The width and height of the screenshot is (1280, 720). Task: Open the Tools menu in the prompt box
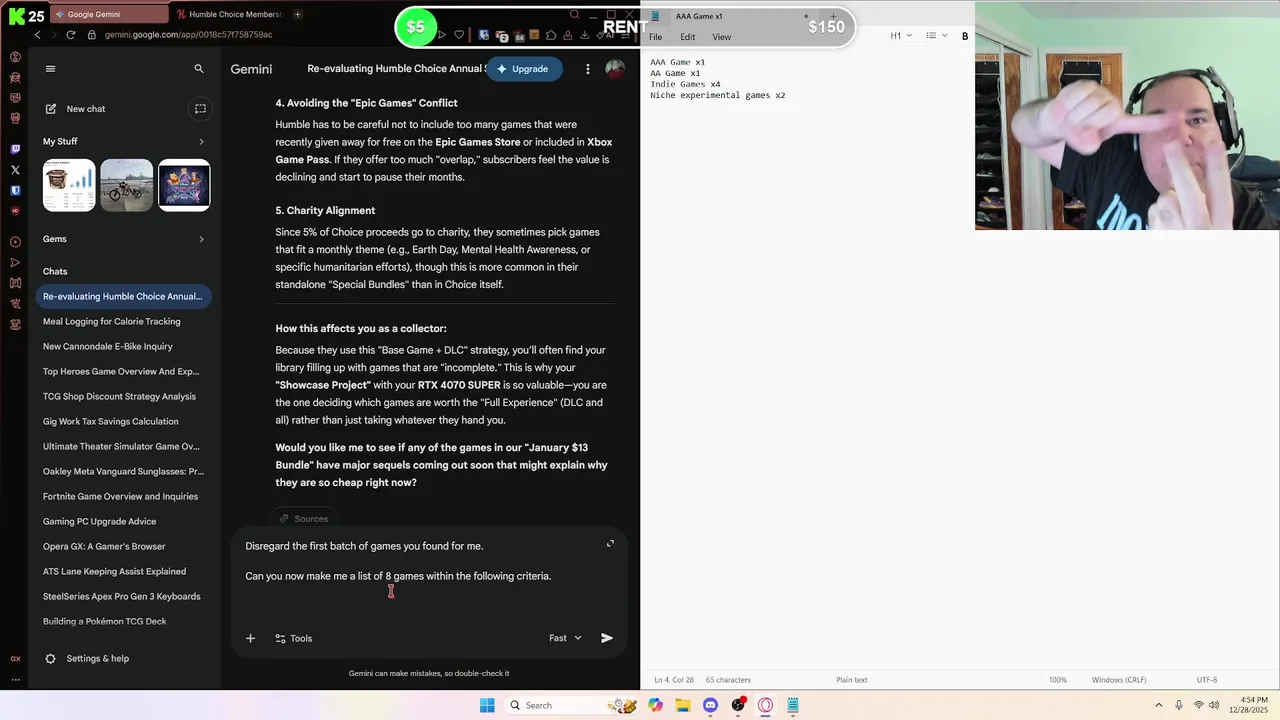[294, 638]
